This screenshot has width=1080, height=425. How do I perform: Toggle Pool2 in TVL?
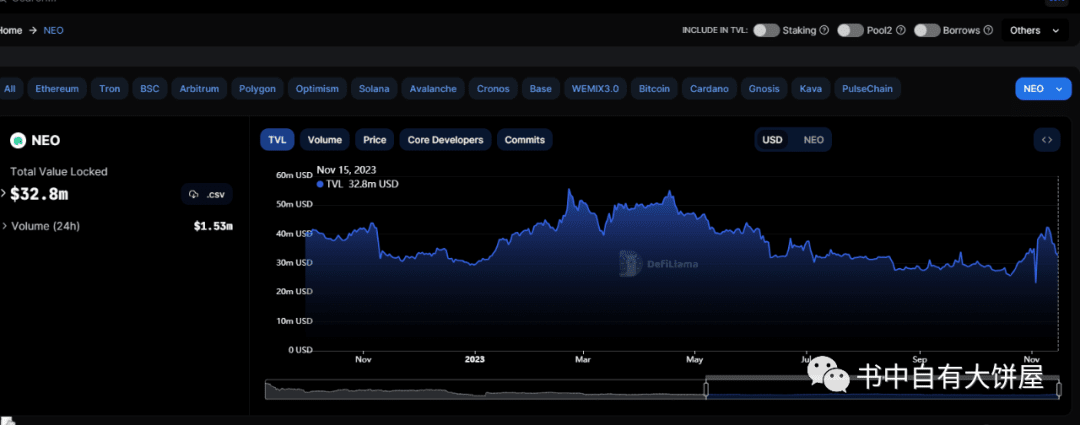851,30
